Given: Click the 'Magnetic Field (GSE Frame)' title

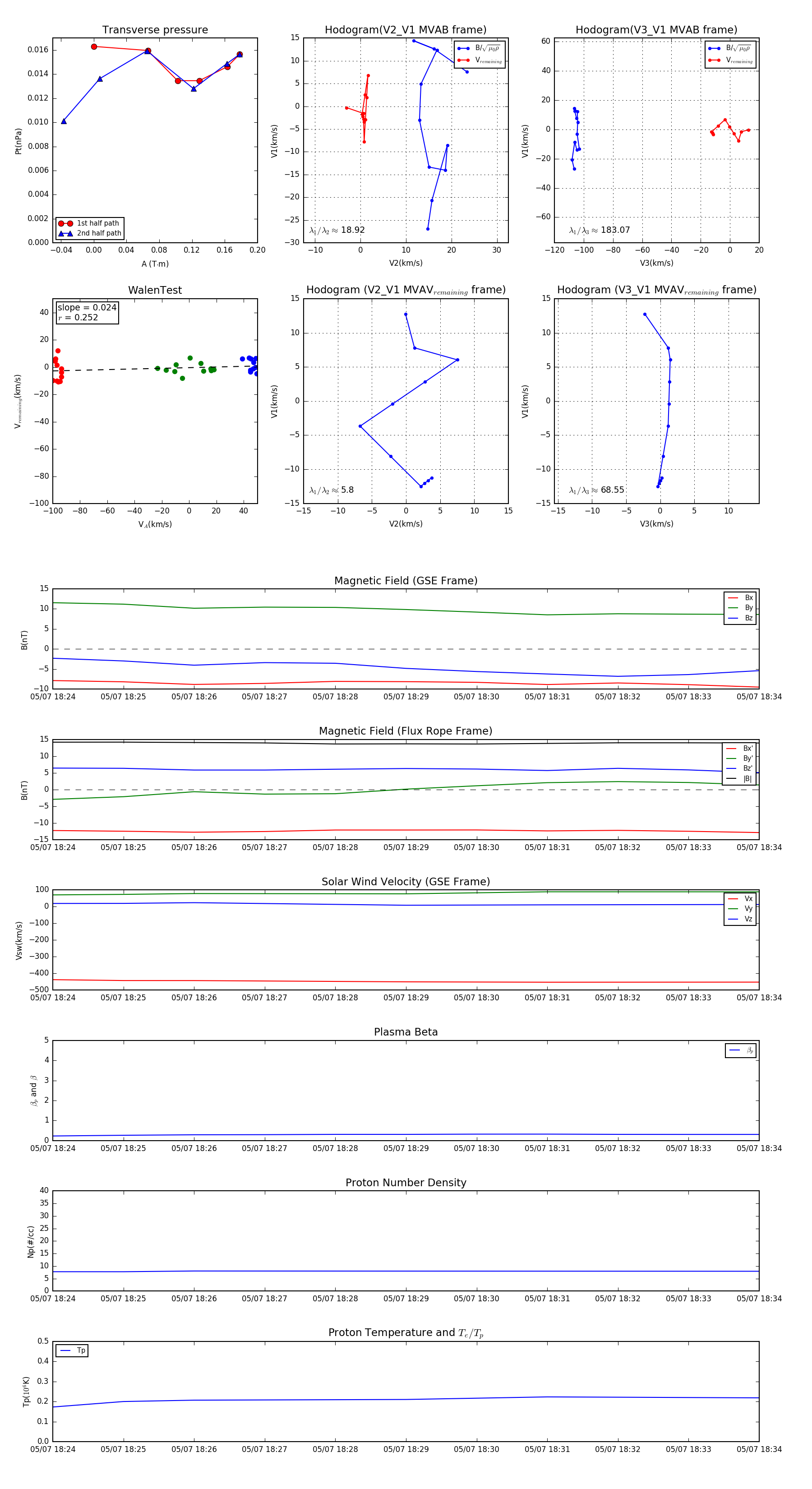Looking at the screenshot, I should [406, 581].
